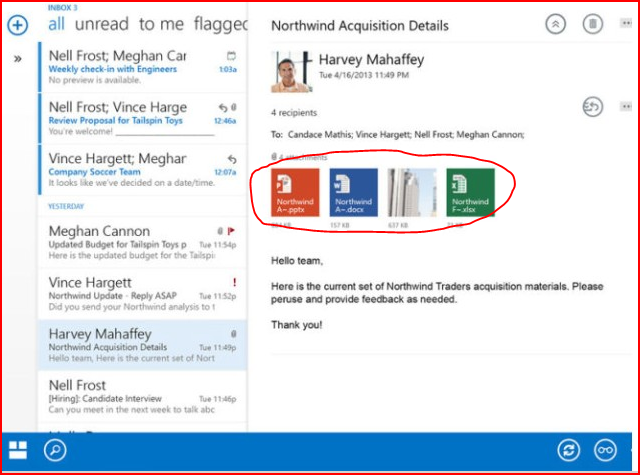Open the Northwind .xlsx attachment

[470, 192]
